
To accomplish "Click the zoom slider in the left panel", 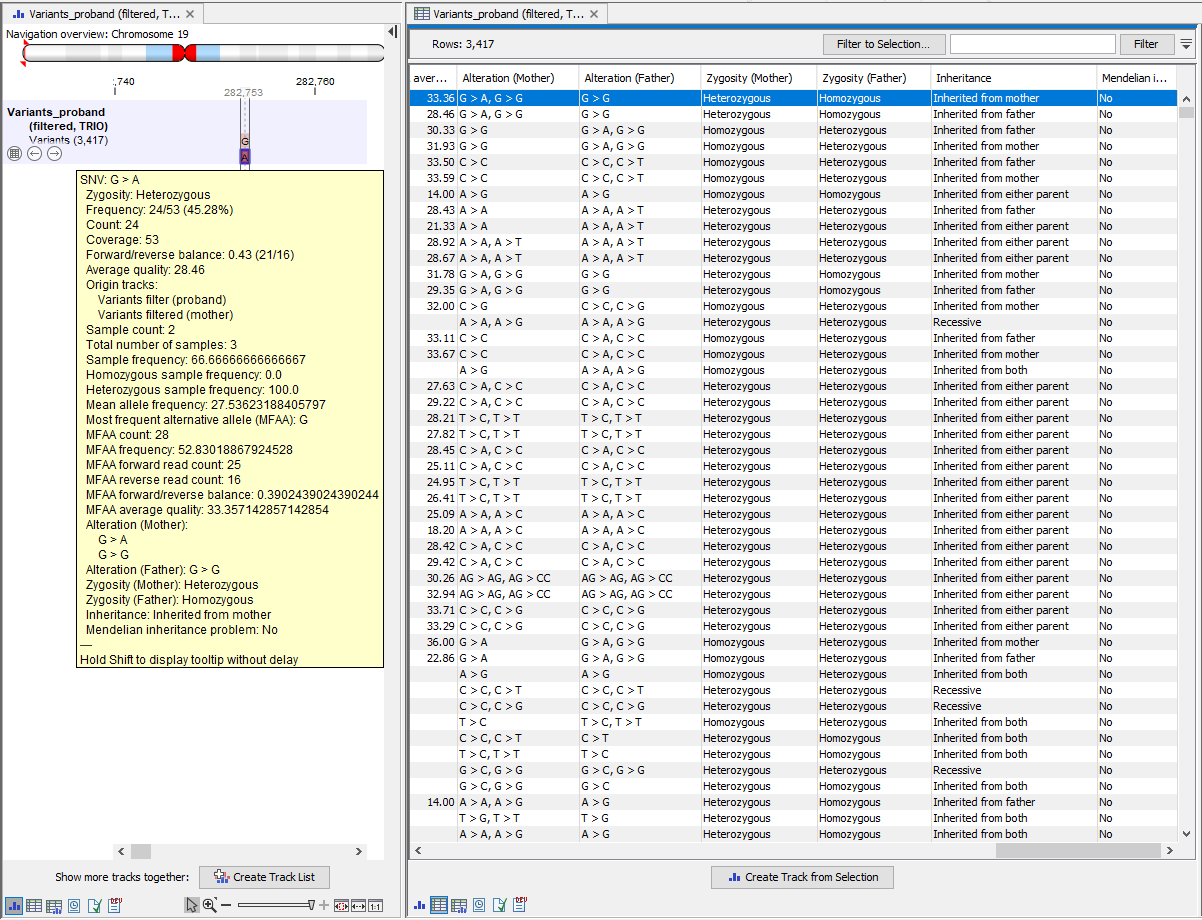I will coord(275,905).
